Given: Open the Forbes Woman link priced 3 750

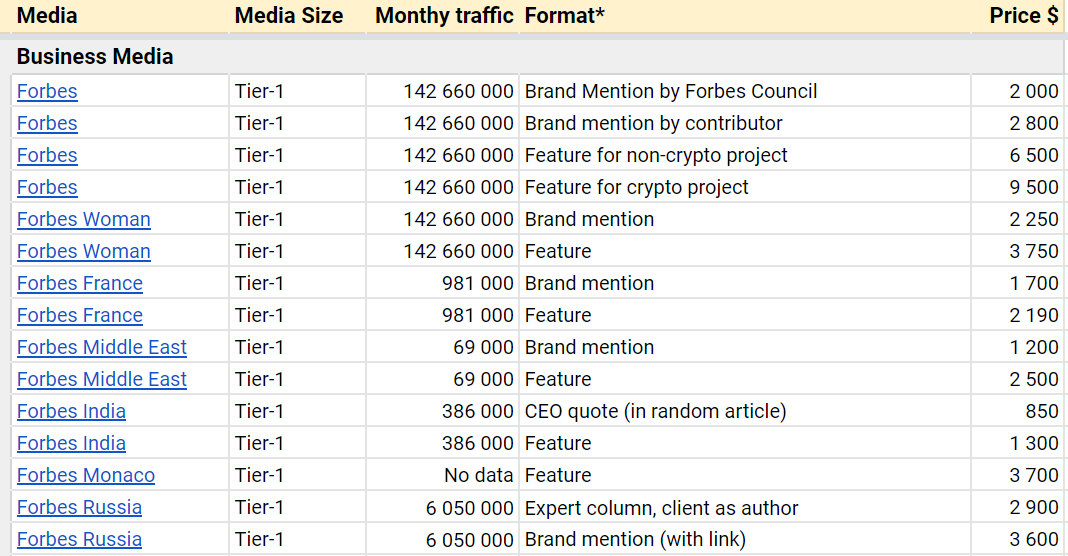Looking at the screenshot, I should 84,251.
